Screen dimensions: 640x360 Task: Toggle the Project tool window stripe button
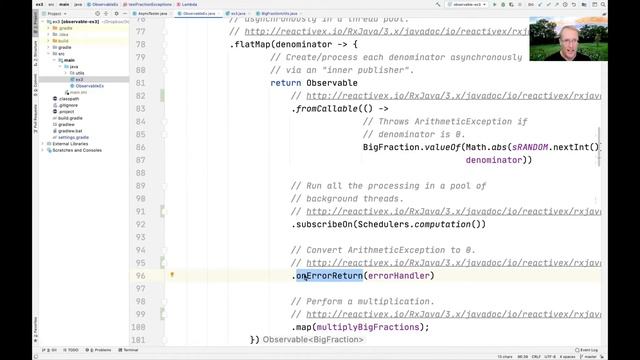point(36,23)
